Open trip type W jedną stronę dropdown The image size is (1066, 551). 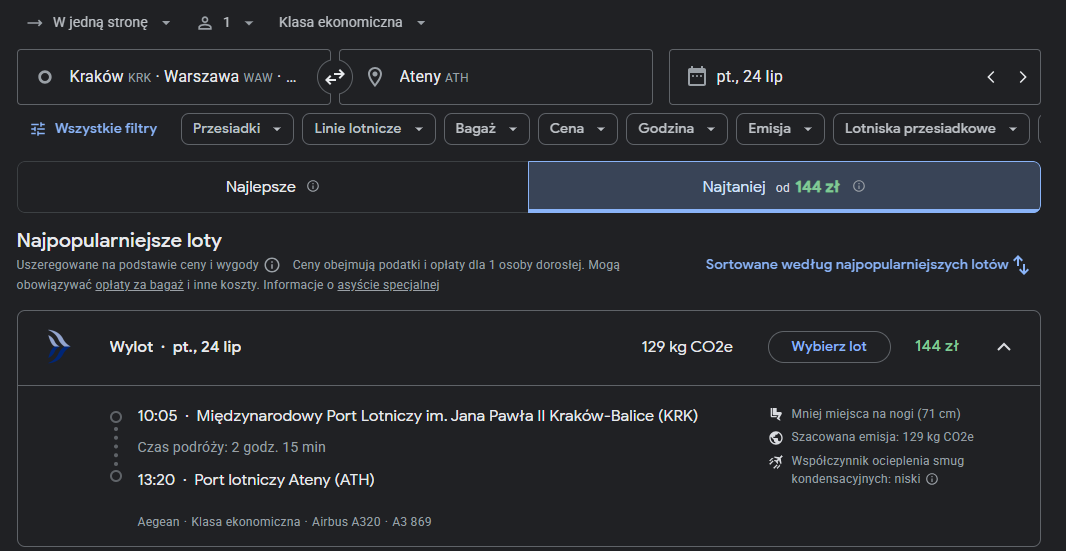click(99, 22)
